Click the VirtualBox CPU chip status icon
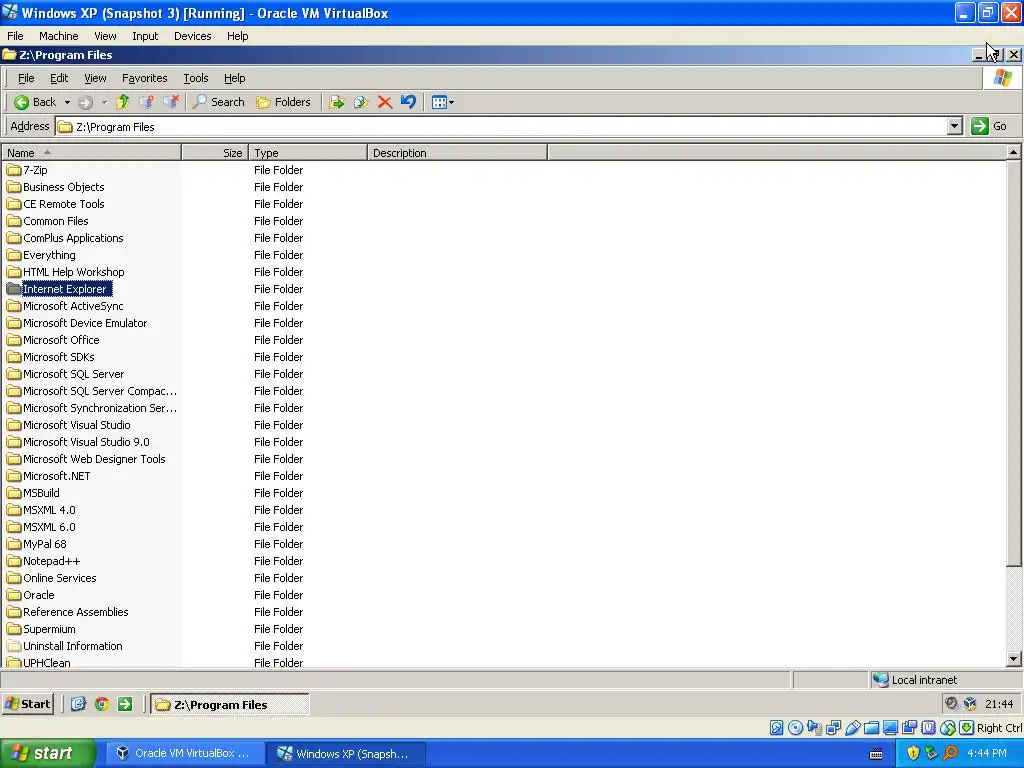The height and width of the screenshot is (768, 1024). [928, 728]
